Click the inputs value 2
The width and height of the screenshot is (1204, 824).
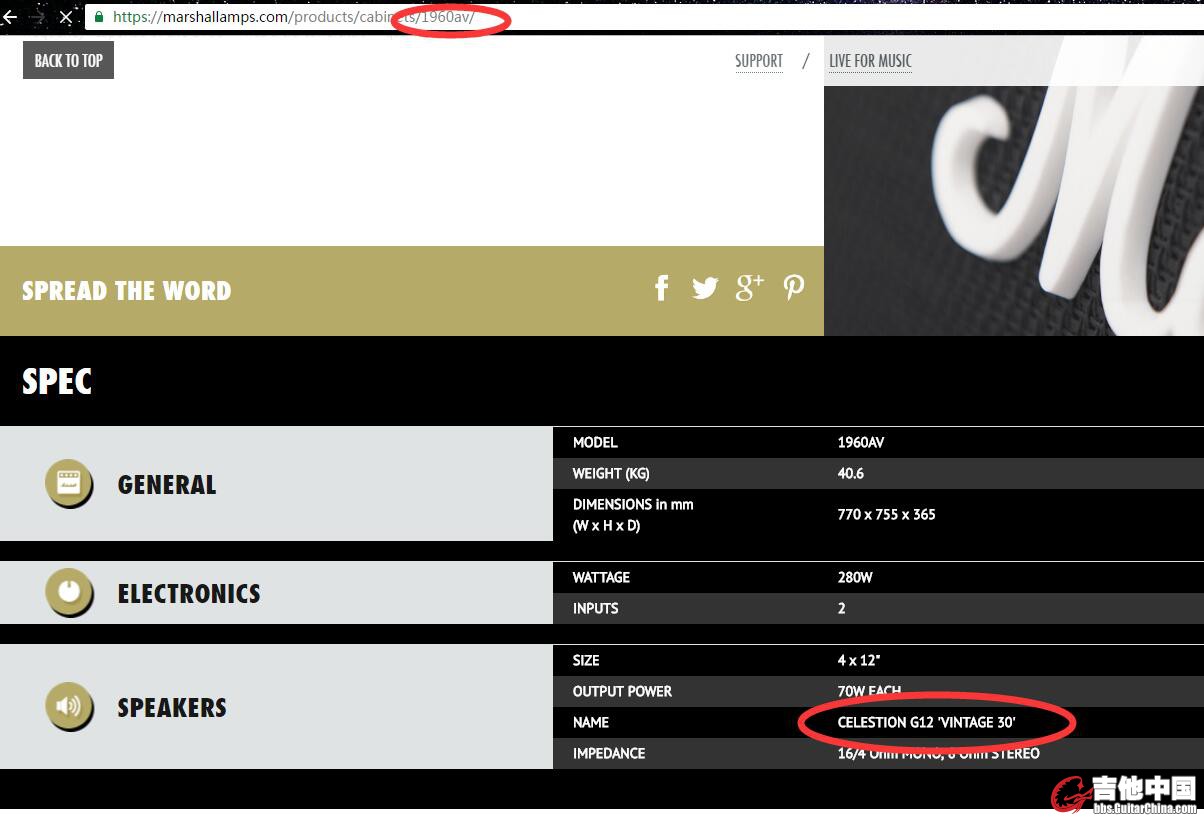[x=842, y=608]
